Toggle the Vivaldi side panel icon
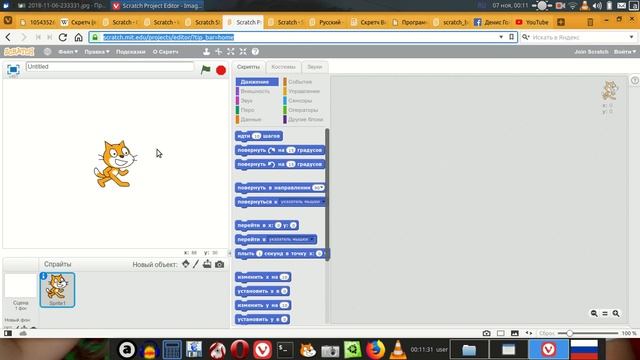Viewport: 640px width, 360px height. [8, 333]
